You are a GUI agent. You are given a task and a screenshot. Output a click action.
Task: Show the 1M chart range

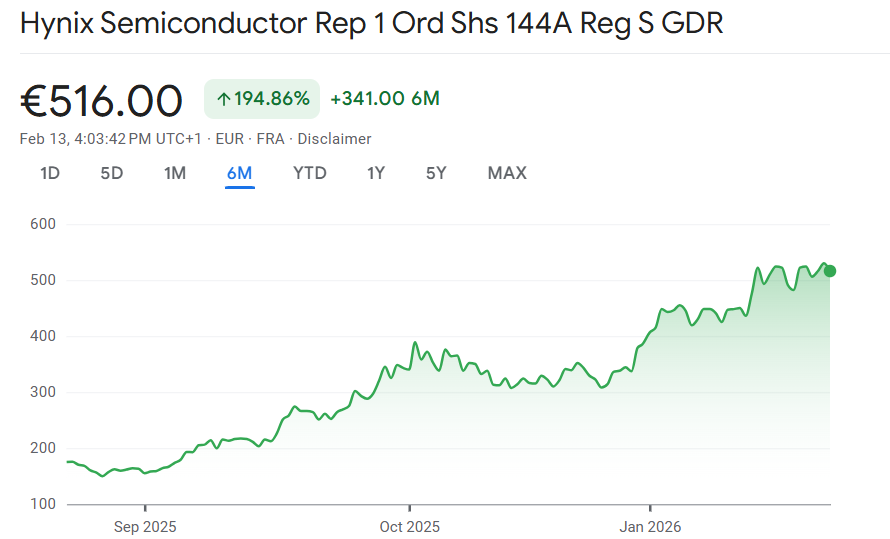tap(175, 173)
